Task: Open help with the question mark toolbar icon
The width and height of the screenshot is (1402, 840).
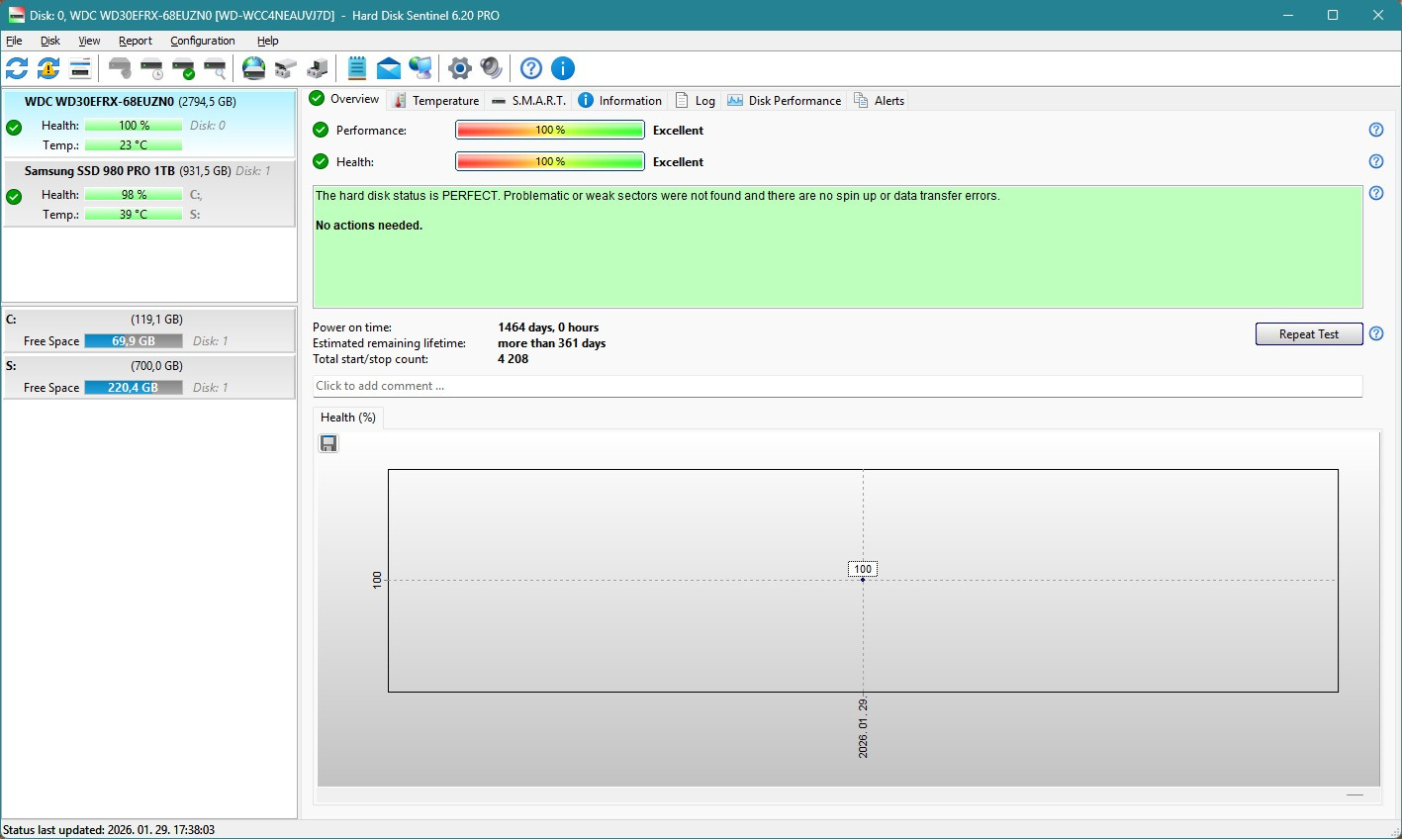Action: click(x=531, y=68)
